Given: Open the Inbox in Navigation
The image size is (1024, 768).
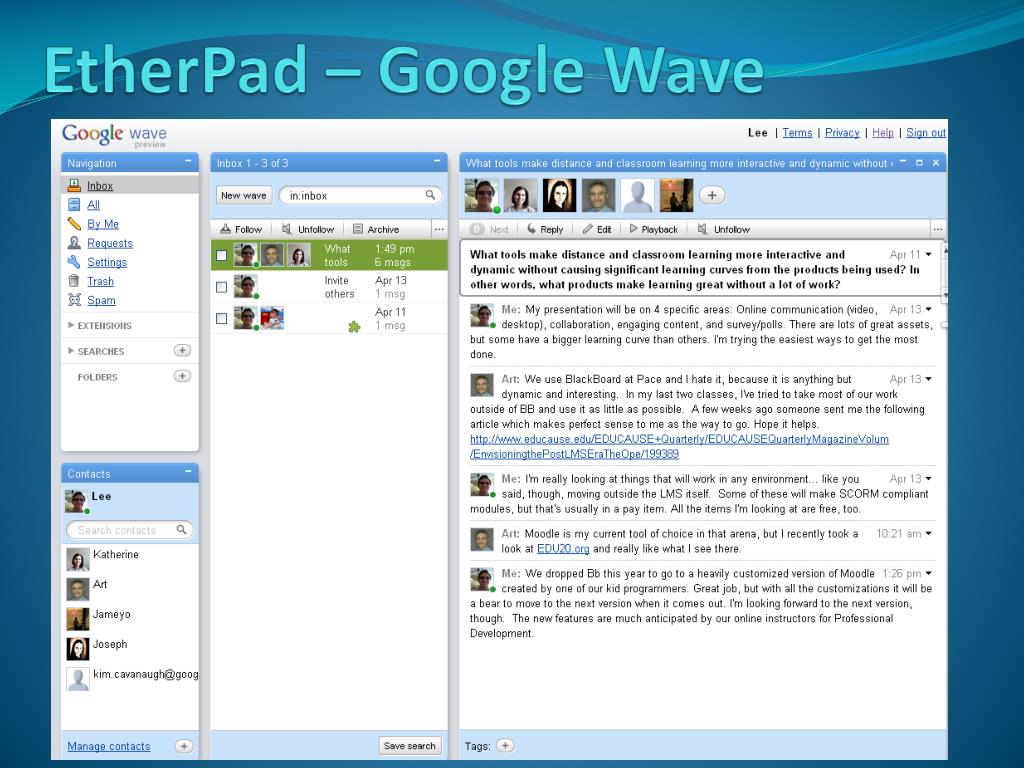Looking at the screenshot, I should 100,185.
